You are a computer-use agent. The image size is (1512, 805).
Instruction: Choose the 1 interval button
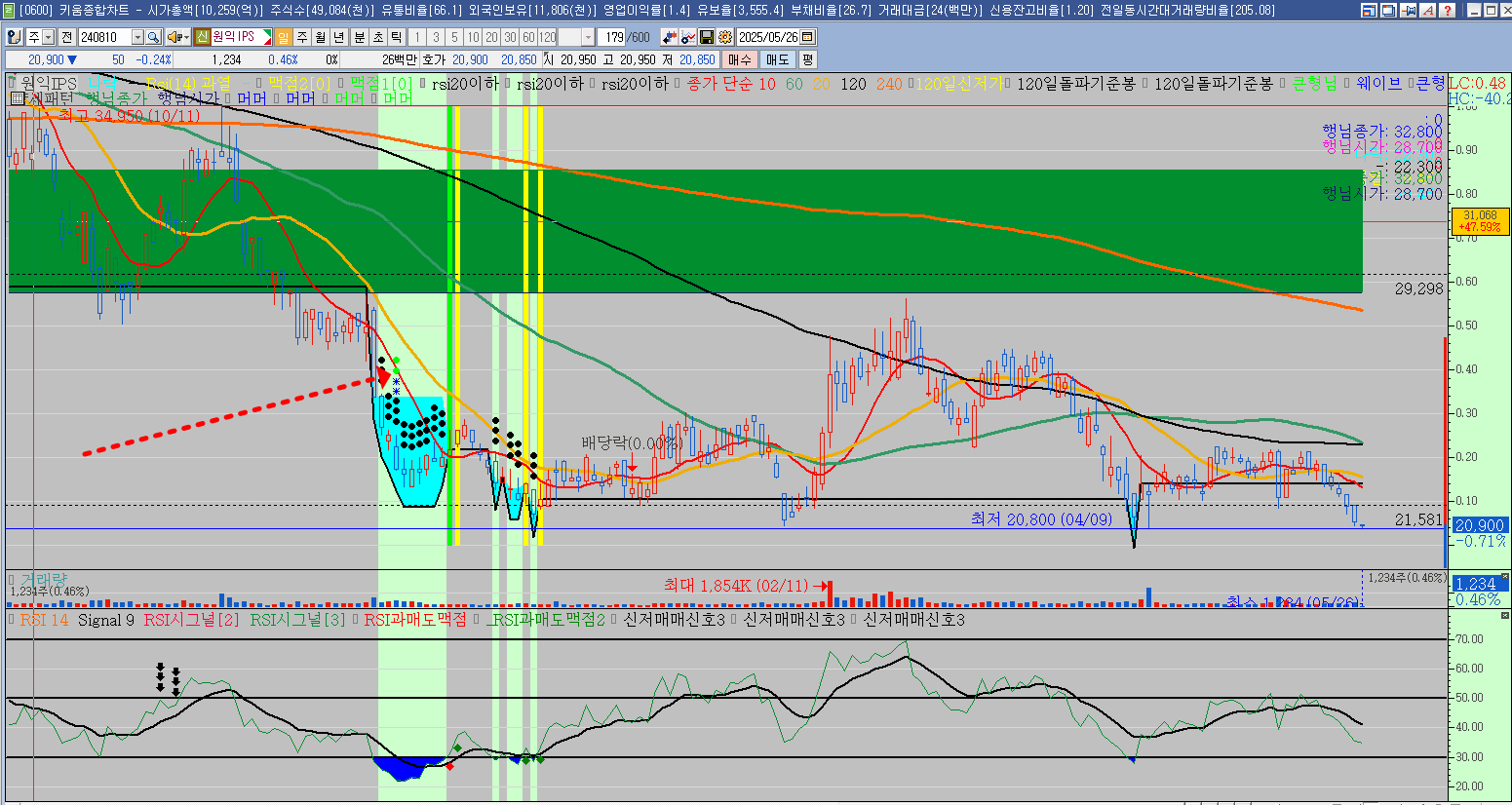point(417,37)
